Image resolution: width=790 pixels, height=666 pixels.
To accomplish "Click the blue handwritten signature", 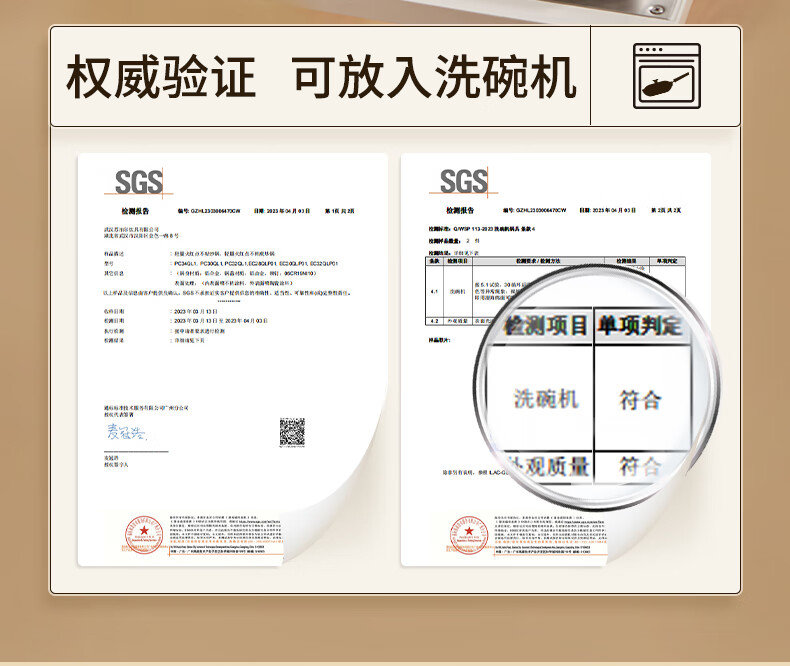I will [x=127, y=431].
